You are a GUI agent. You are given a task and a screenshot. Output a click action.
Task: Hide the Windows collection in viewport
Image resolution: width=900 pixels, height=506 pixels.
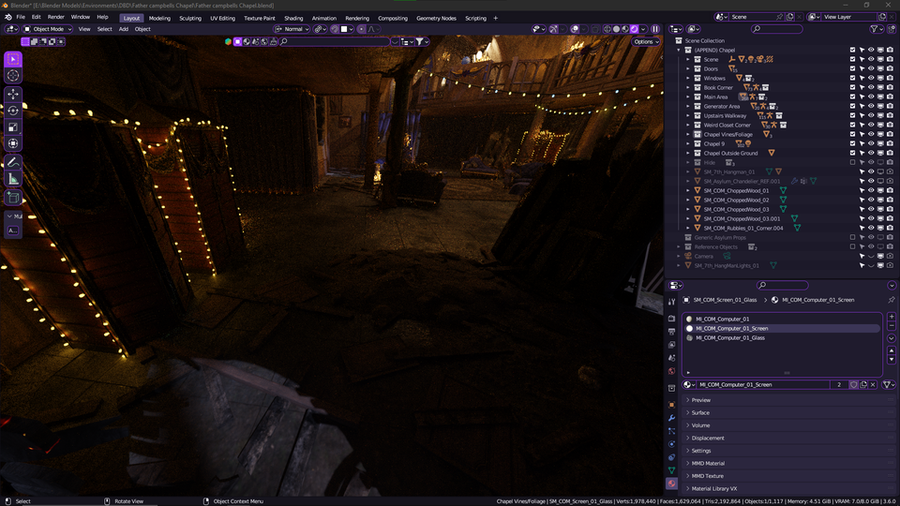point(871,78)
